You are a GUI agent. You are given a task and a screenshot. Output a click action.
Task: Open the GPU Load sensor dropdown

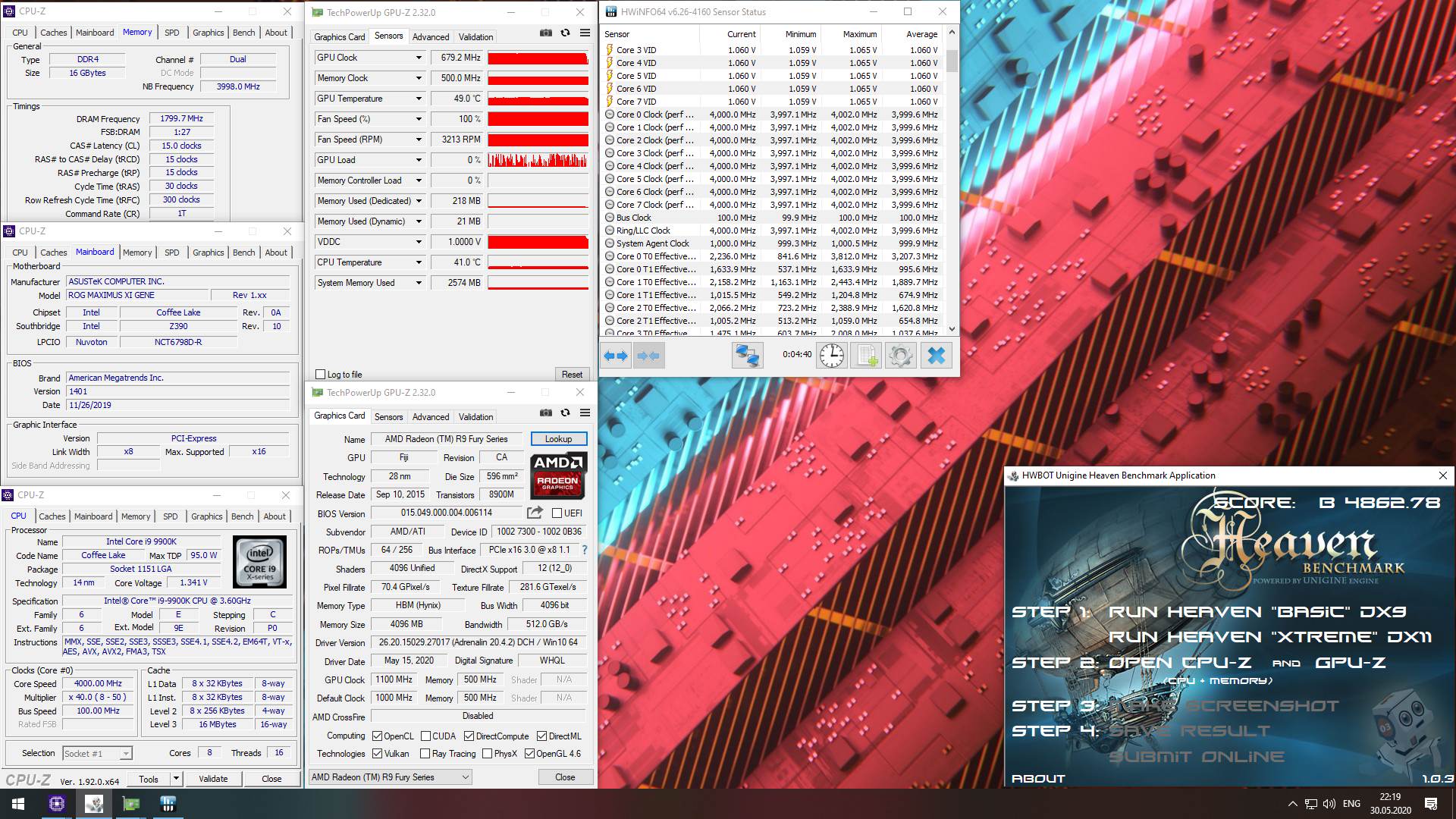419,160
